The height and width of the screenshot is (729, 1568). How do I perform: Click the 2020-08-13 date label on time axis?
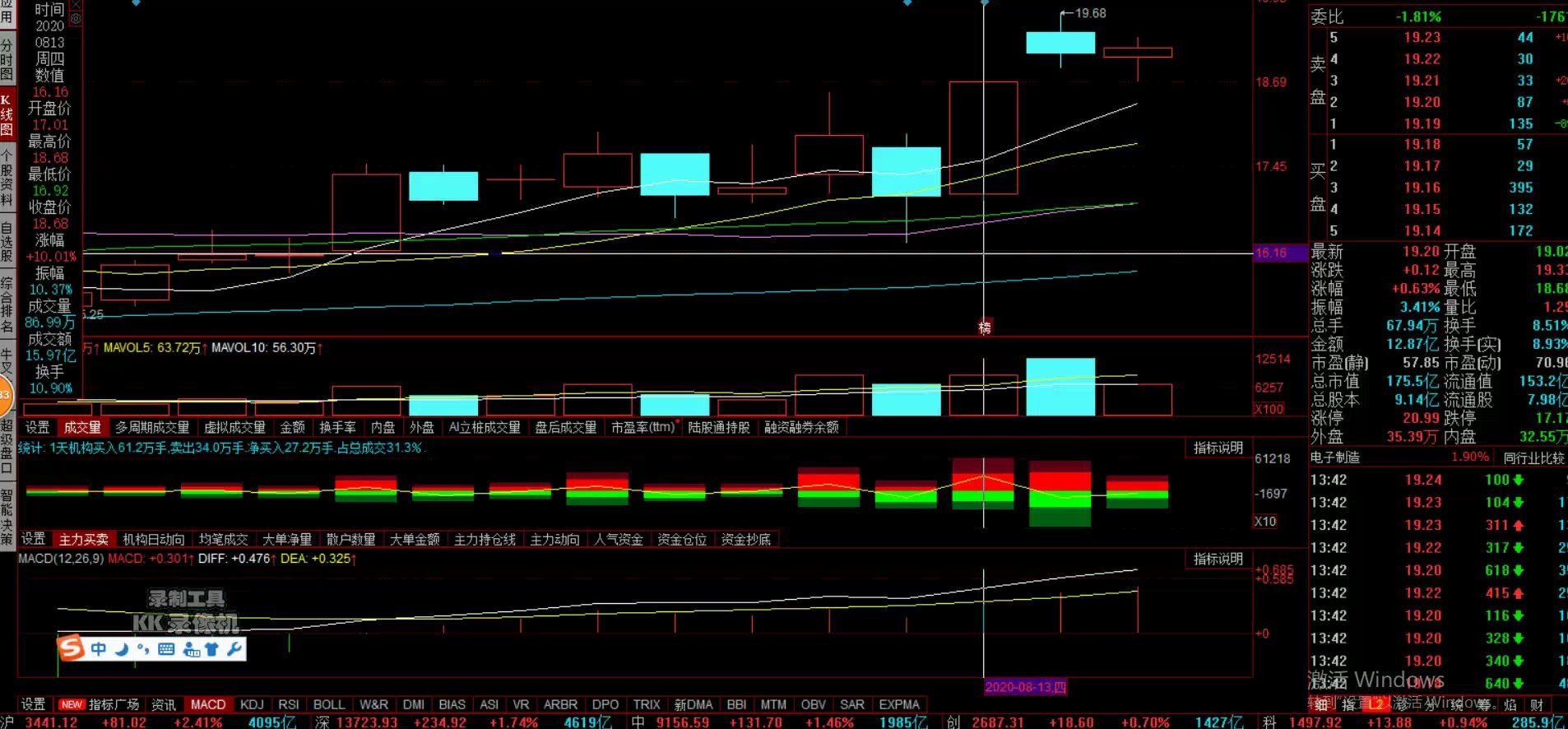pyautogui.click(x=1025, y=687)
